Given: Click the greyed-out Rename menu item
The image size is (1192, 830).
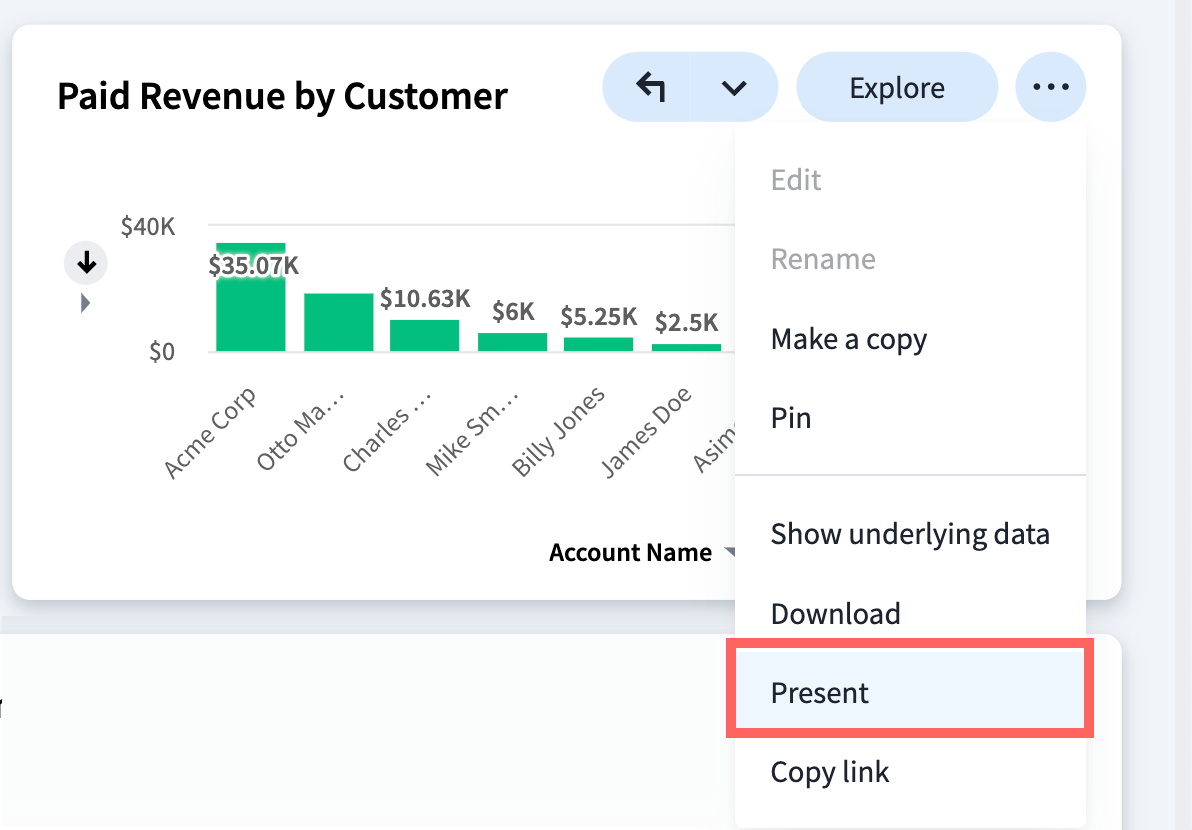Looking at the screenshot, I should click(823, 260).
